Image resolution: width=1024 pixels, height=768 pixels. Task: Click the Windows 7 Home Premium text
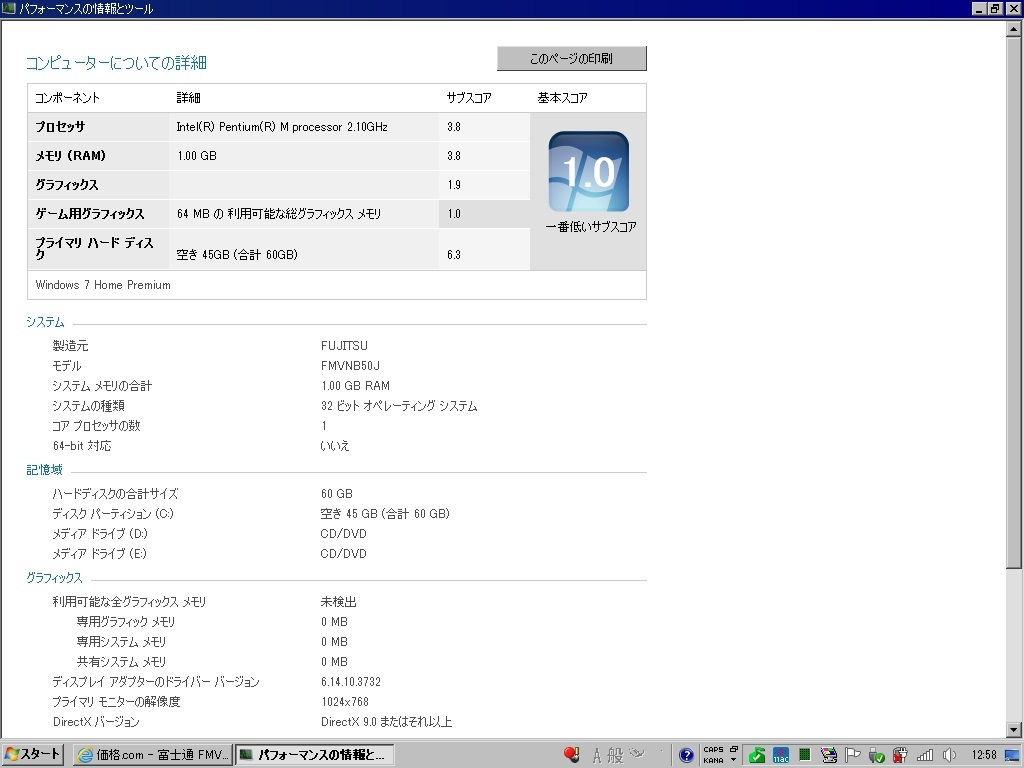[103, 285]
